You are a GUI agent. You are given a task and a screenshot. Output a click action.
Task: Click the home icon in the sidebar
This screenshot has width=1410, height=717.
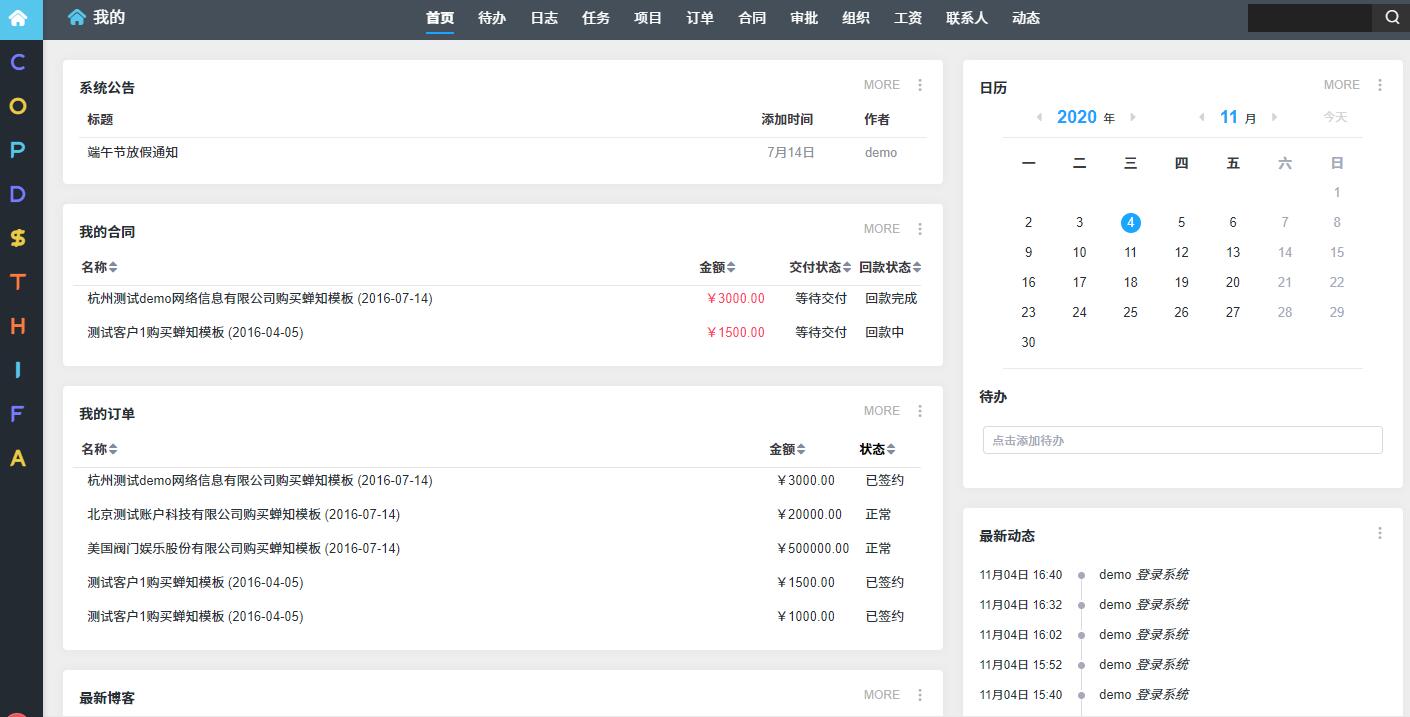(18, 18)
